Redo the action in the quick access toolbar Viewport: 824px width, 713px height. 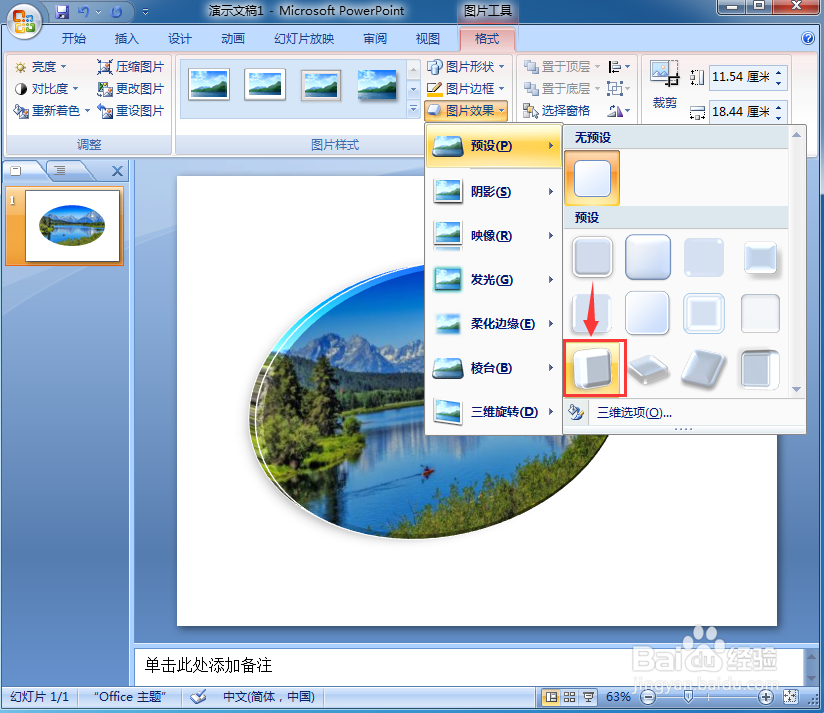tap(117, 11)
